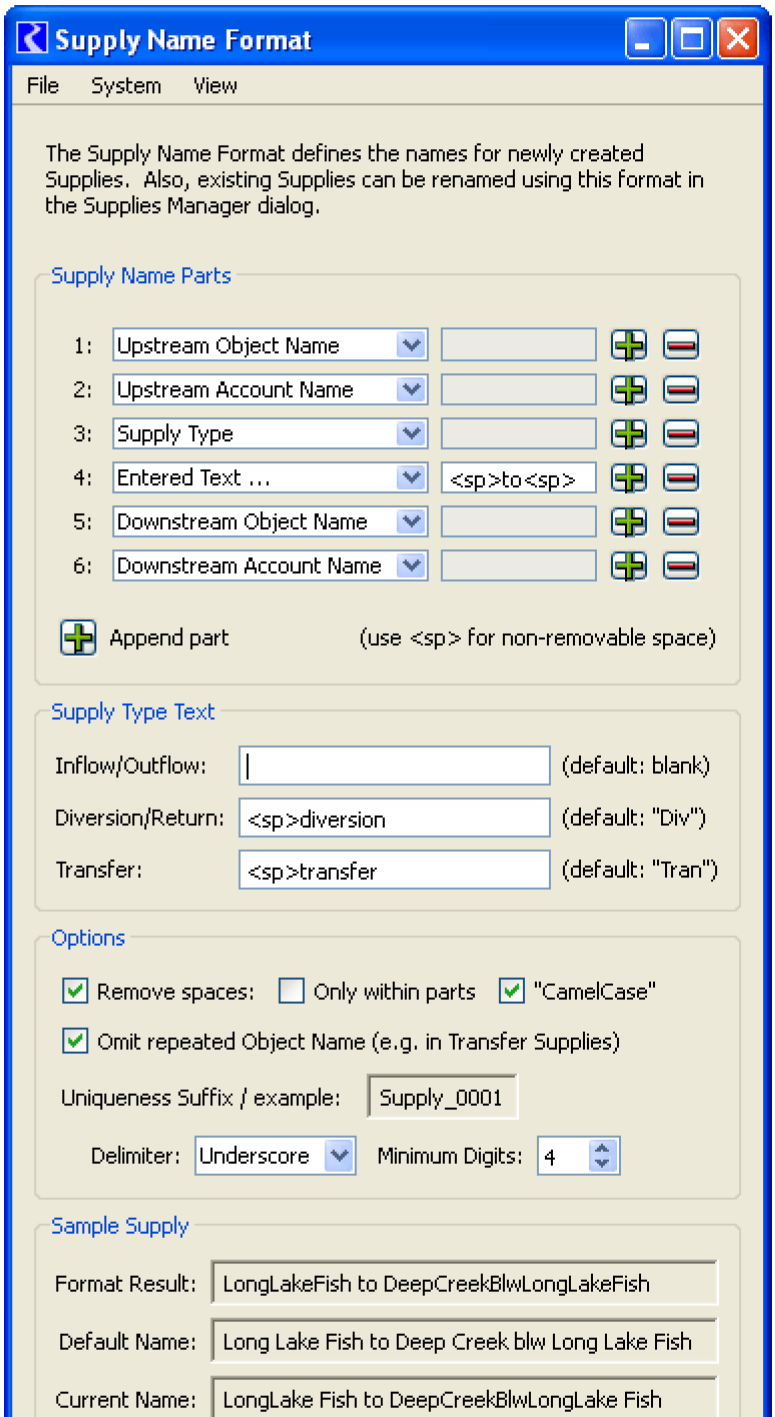Toggle the CamelCase checkbox
Image resolution: width=775 pixels, height=1417 pixels.
pos(512,991)
